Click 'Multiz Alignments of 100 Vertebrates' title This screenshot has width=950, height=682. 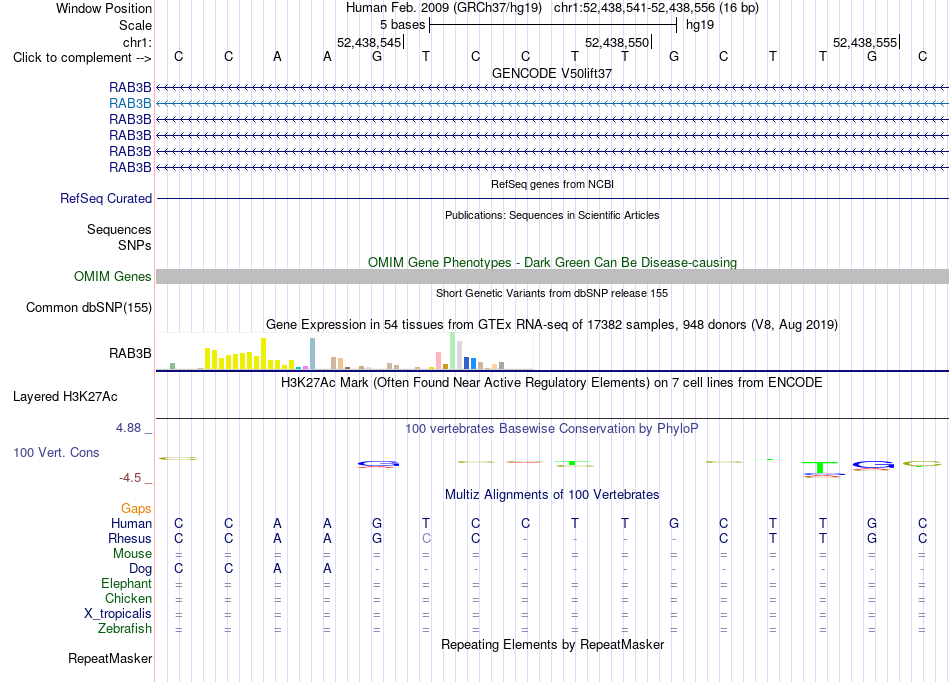[552, 495]
